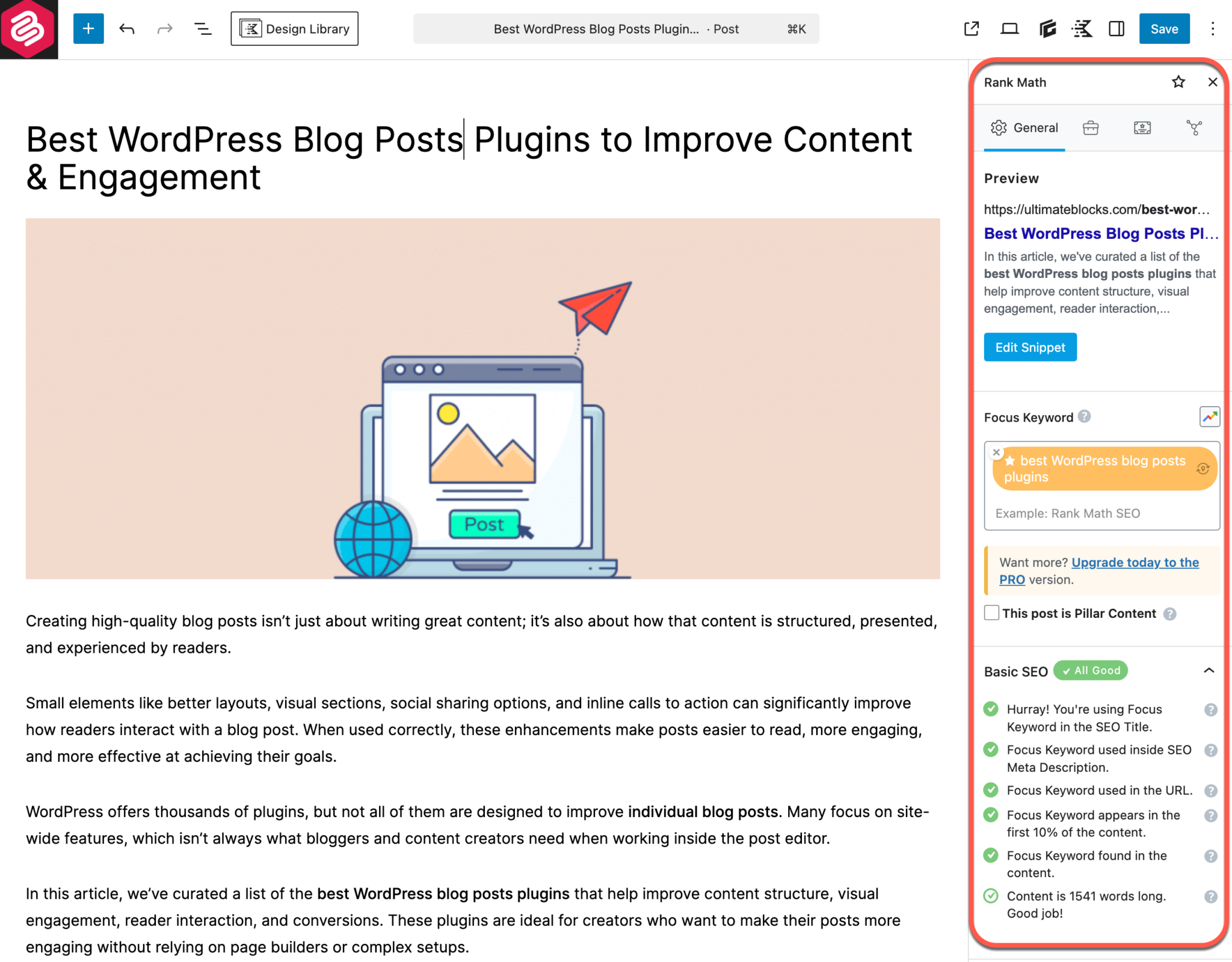The height and width of the screenshot is (962, 1232).
Task: Check This post is Pillar Content
Action: (x=992, y=613)
